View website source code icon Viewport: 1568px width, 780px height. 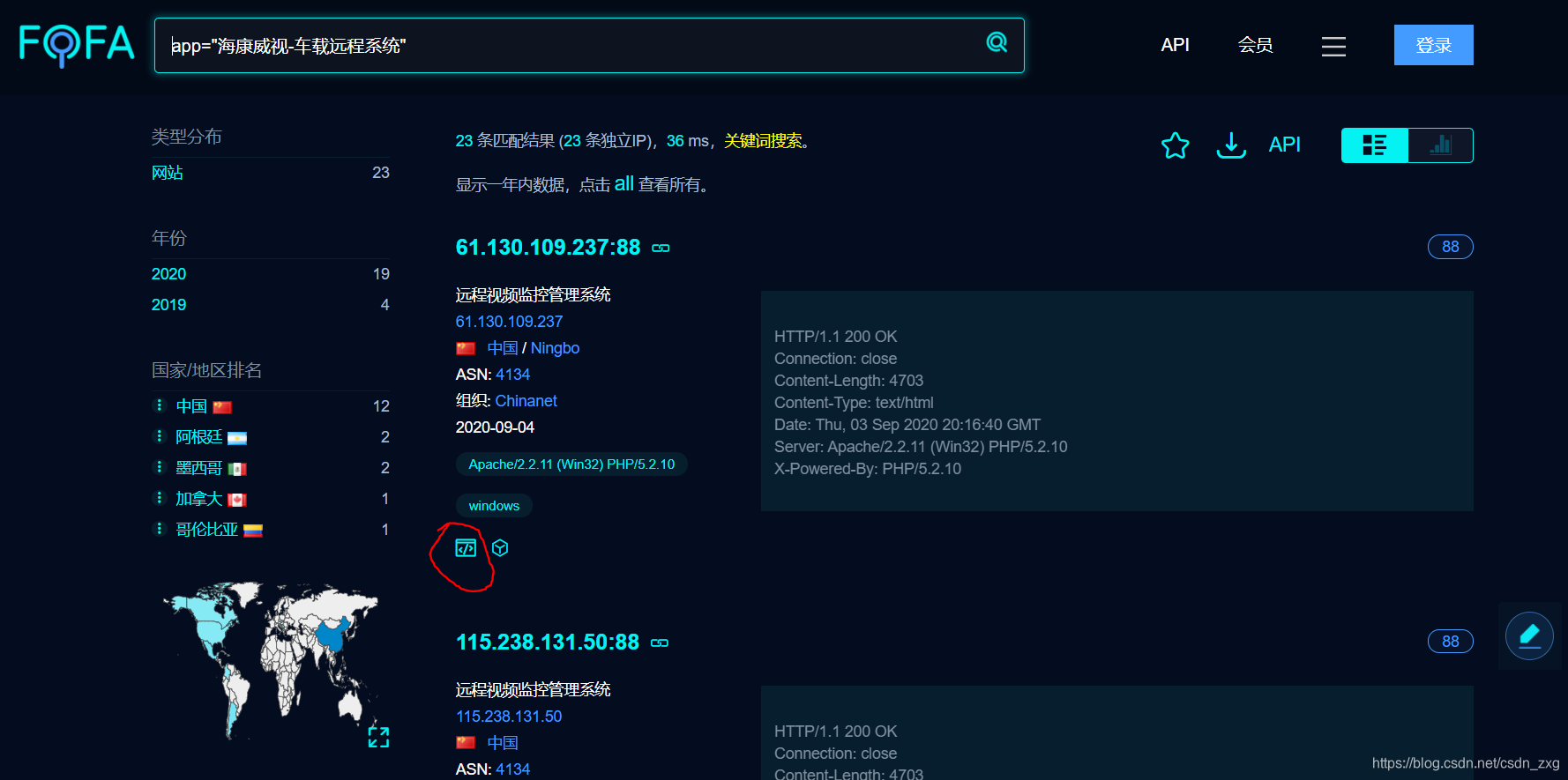(x=466, y=548)
